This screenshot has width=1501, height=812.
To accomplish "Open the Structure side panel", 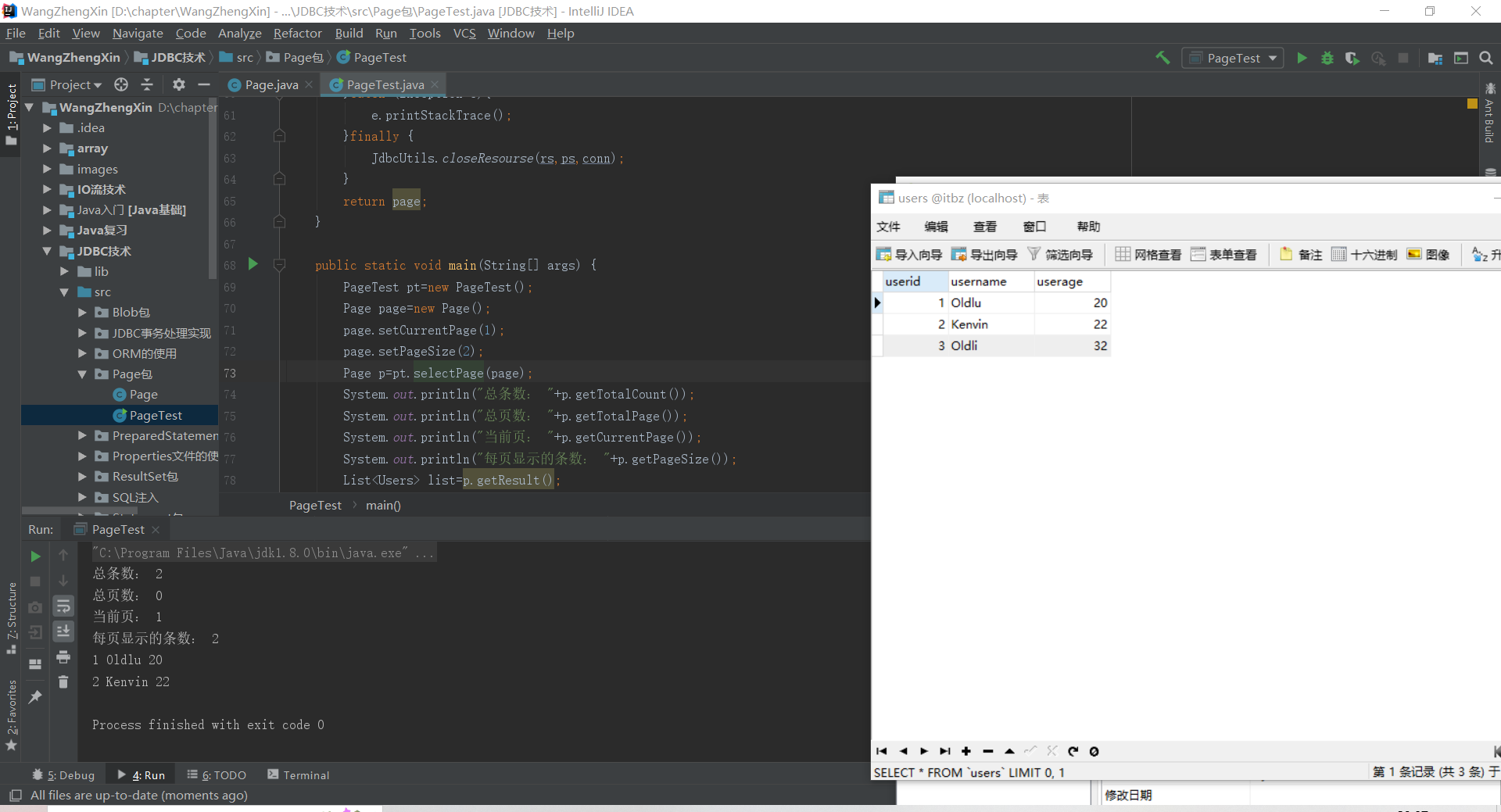I will coord(12,617).
